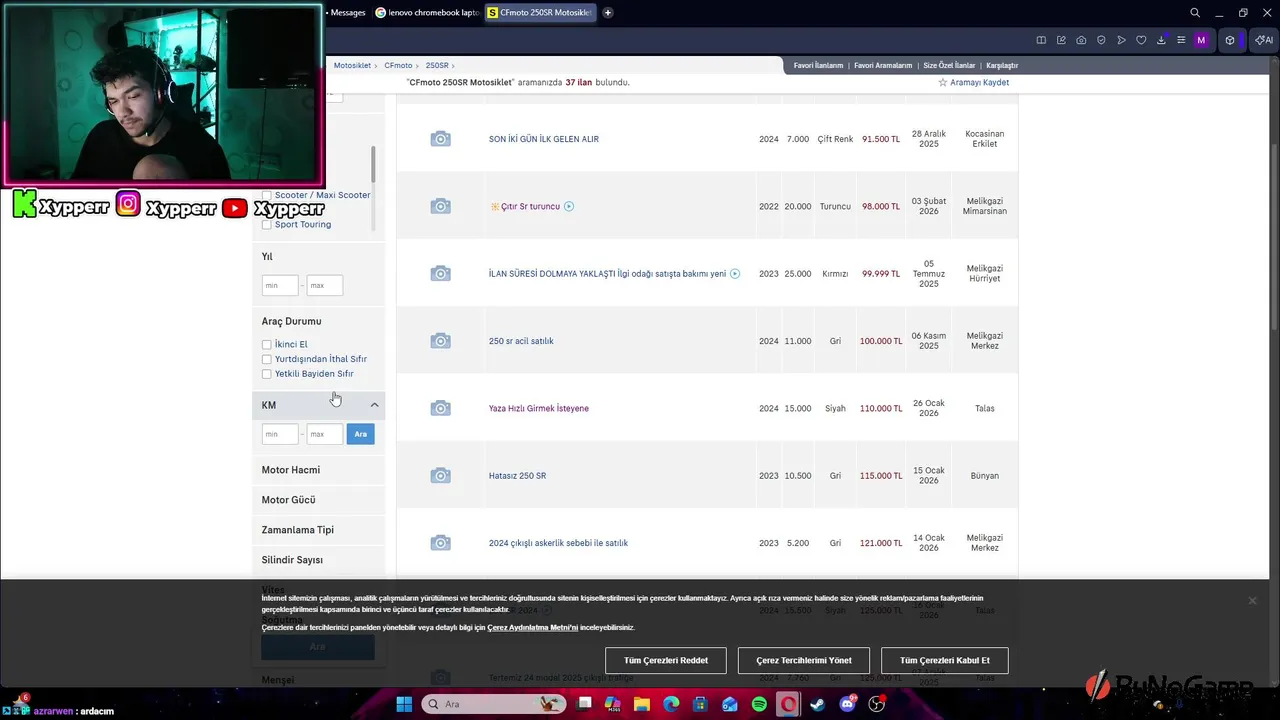
Task: Take a snapshot with the camera icon
Action: [x=1081, y=40]
